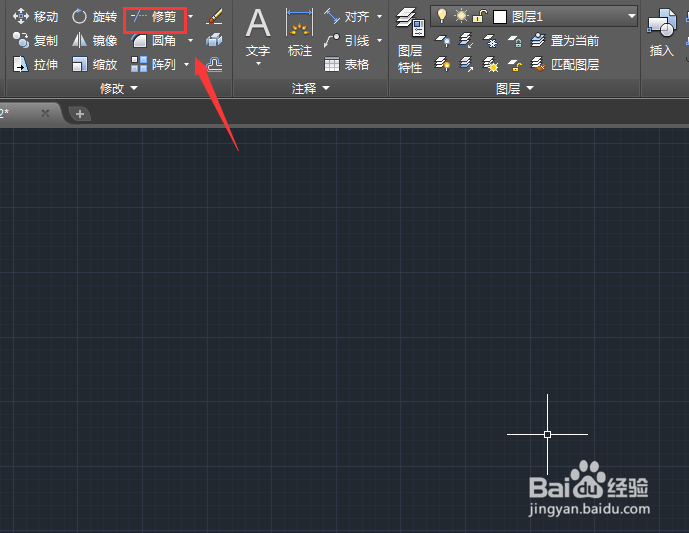Expand the Array tool dropdown arrow

[187, 65]
